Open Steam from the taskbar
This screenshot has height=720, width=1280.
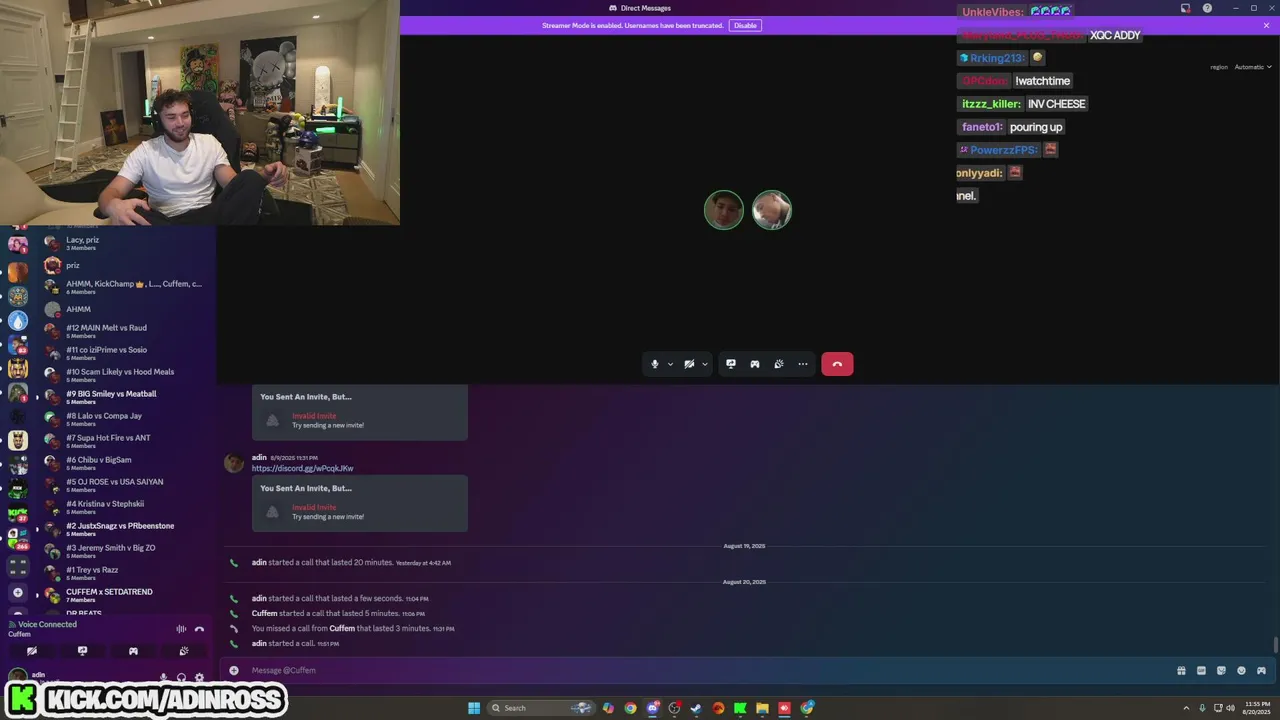tap(696, 708)
